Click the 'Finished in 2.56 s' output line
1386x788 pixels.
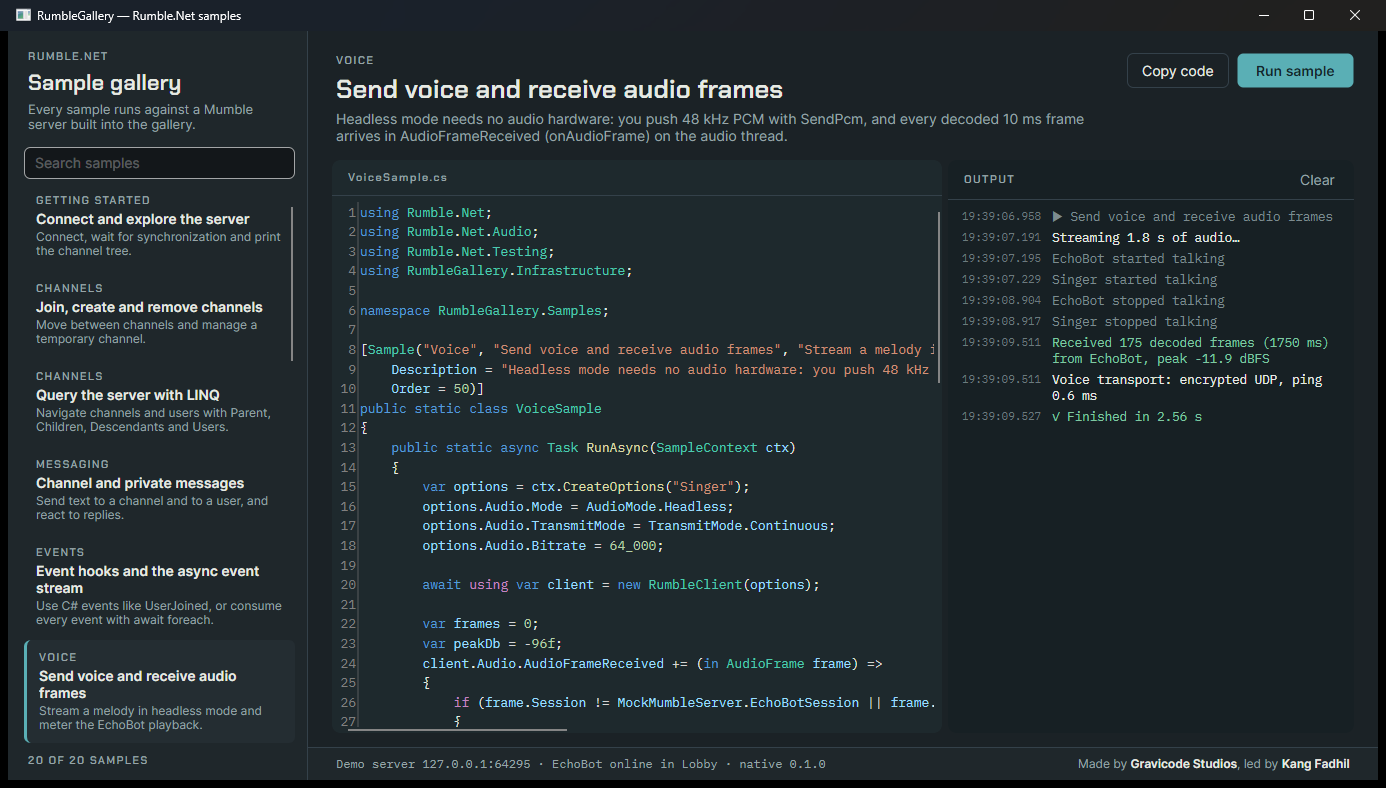click(x=1127, y=416)
